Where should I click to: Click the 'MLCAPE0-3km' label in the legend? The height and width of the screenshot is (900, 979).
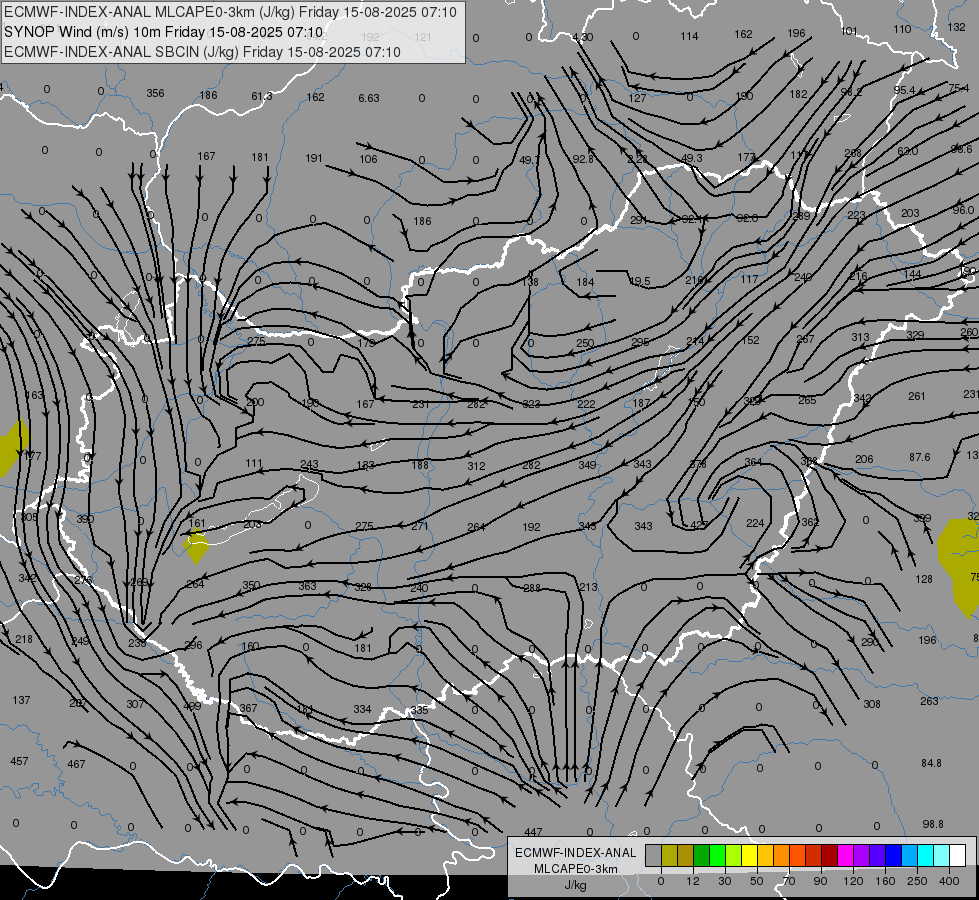click(x=576, y=869)
